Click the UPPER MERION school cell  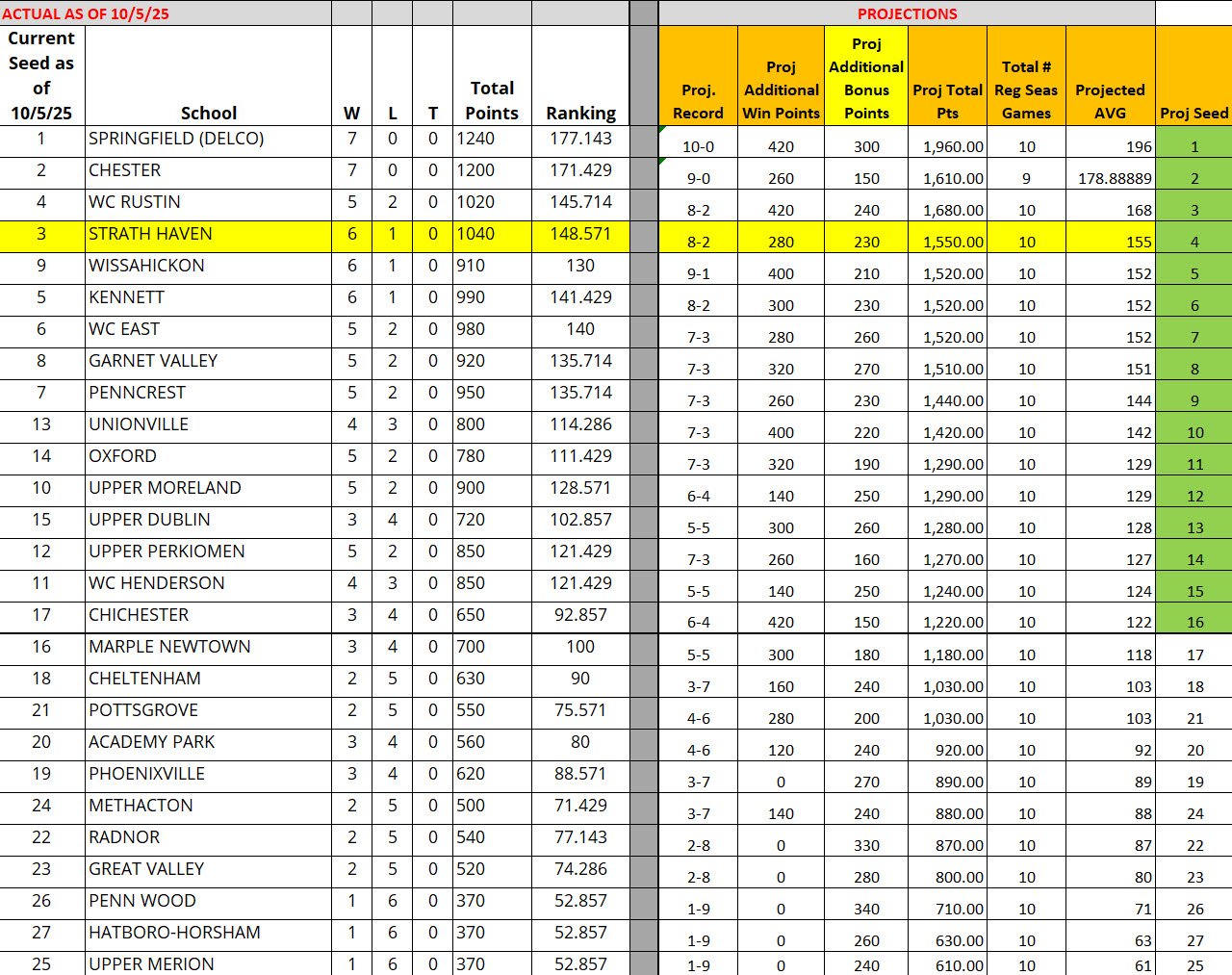(x=207, y=963)
